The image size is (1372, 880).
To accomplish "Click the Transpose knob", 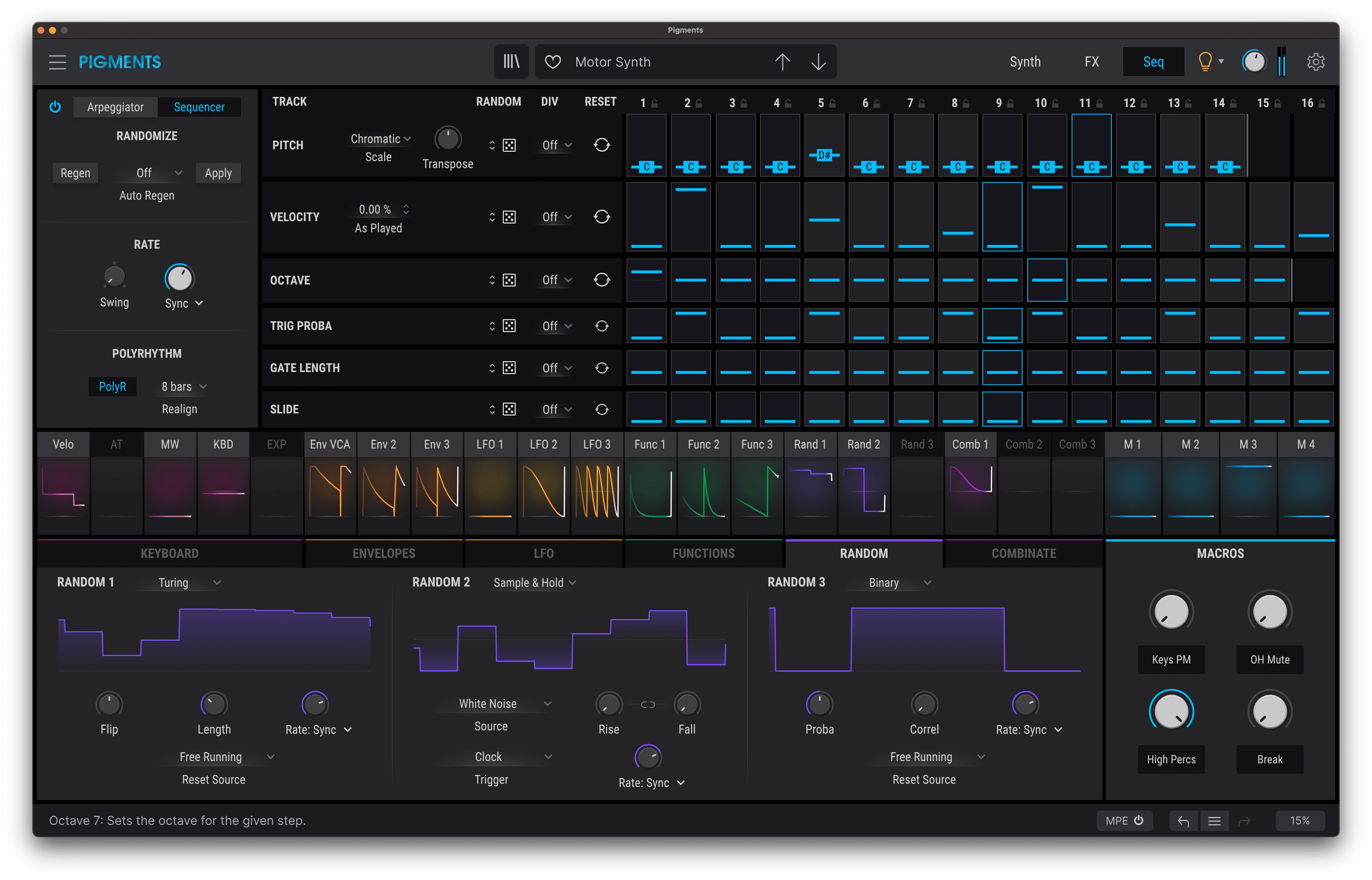I will coord(448,139).
